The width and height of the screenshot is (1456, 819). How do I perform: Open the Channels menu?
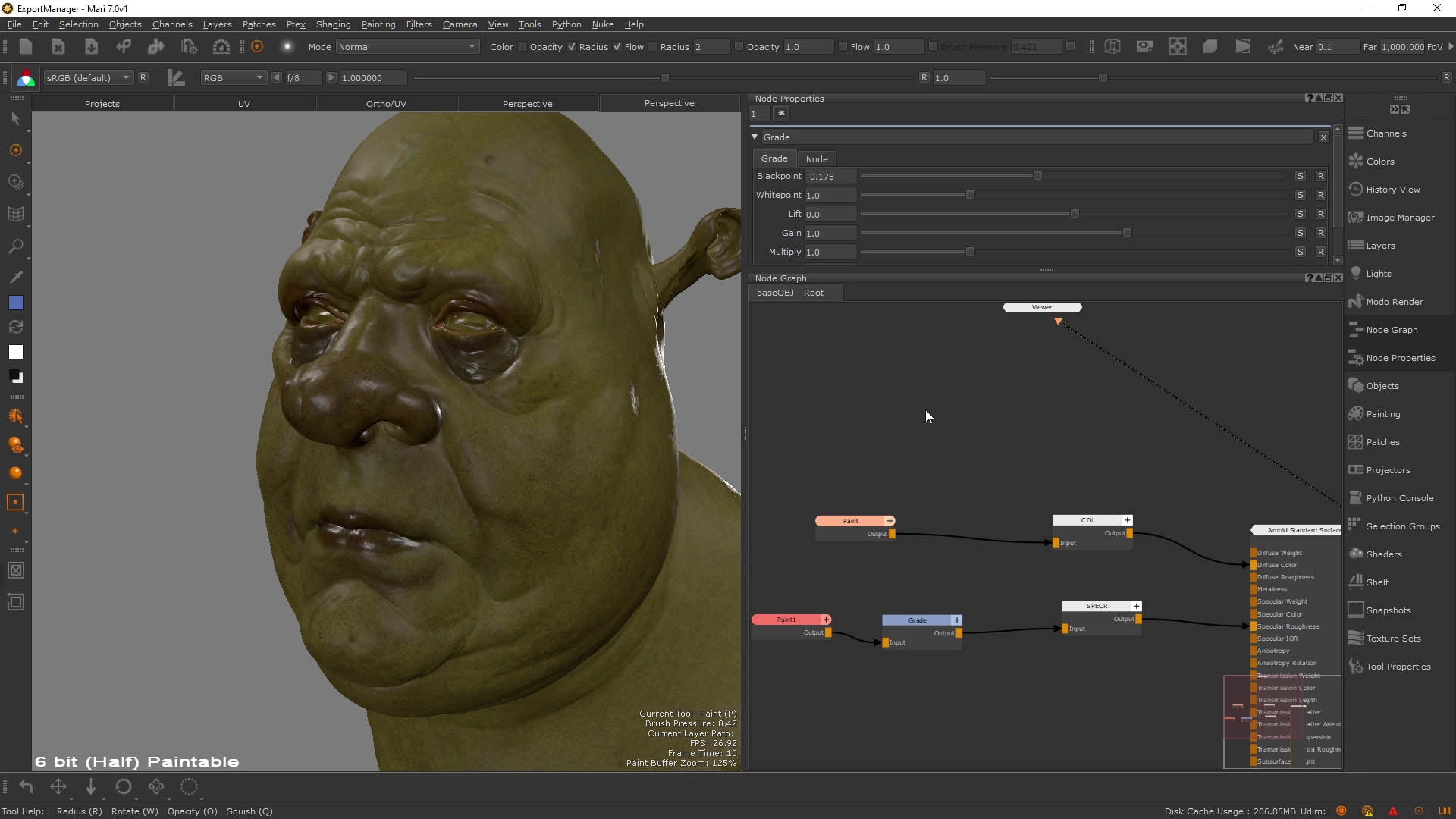point(172,24)
